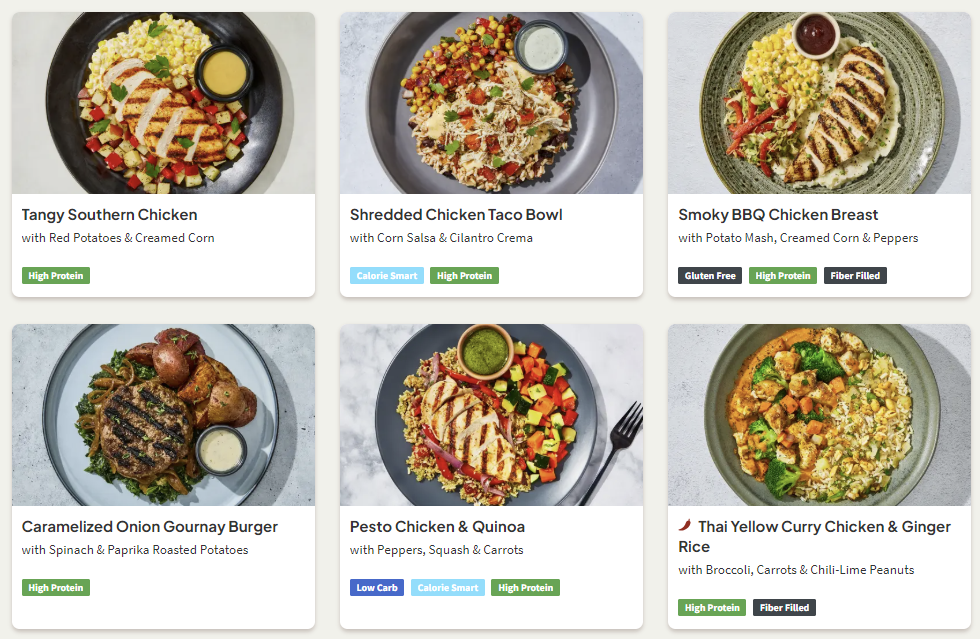
Task: Click the Tangy Southern Chicken title
Action: [x=110, y=215]
